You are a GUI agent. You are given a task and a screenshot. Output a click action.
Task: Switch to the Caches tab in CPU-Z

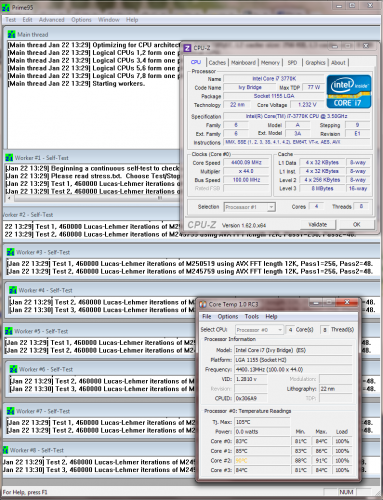pyautogui.click(x=217, y=63)
